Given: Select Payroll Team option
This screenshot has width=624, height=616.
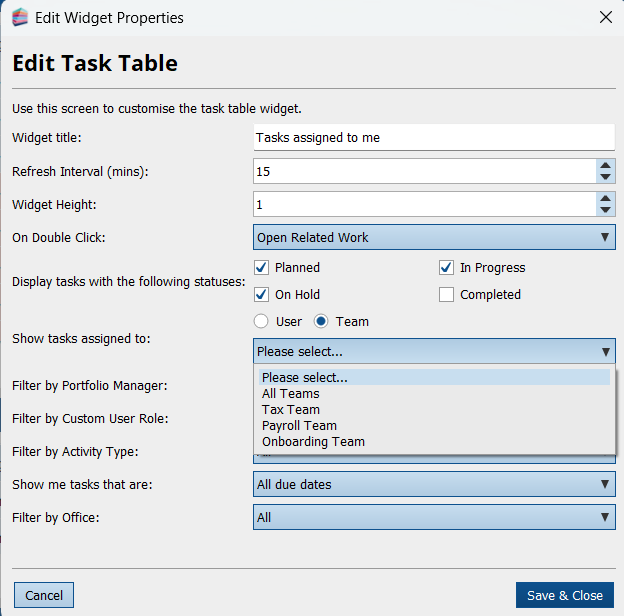Looking at the screenshot, I should pos(299,426).
